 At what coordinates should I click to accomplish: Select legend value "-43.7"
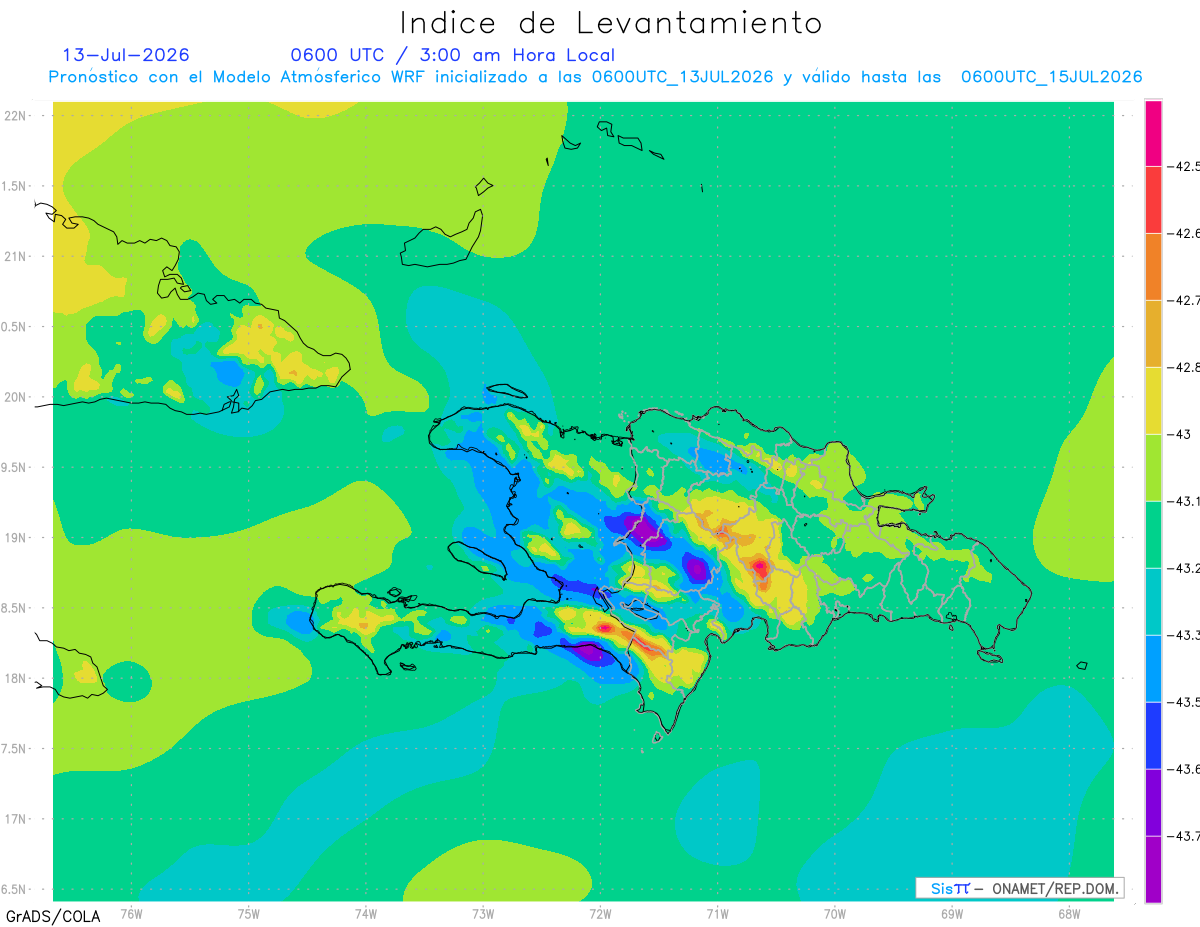click(x=1184, y=836)
